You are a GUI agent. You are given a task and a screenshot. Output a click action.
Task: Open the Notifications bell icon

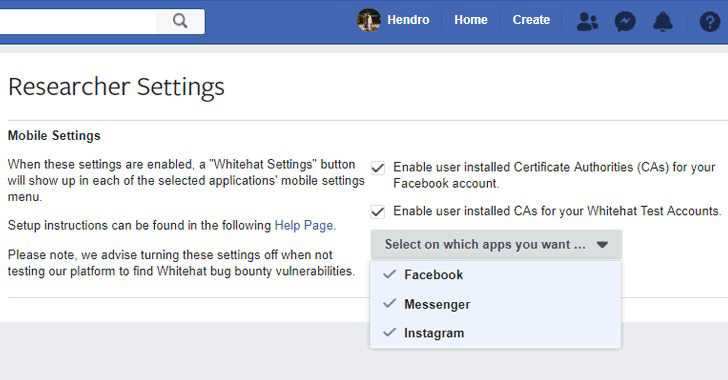(x=663, y=21)
